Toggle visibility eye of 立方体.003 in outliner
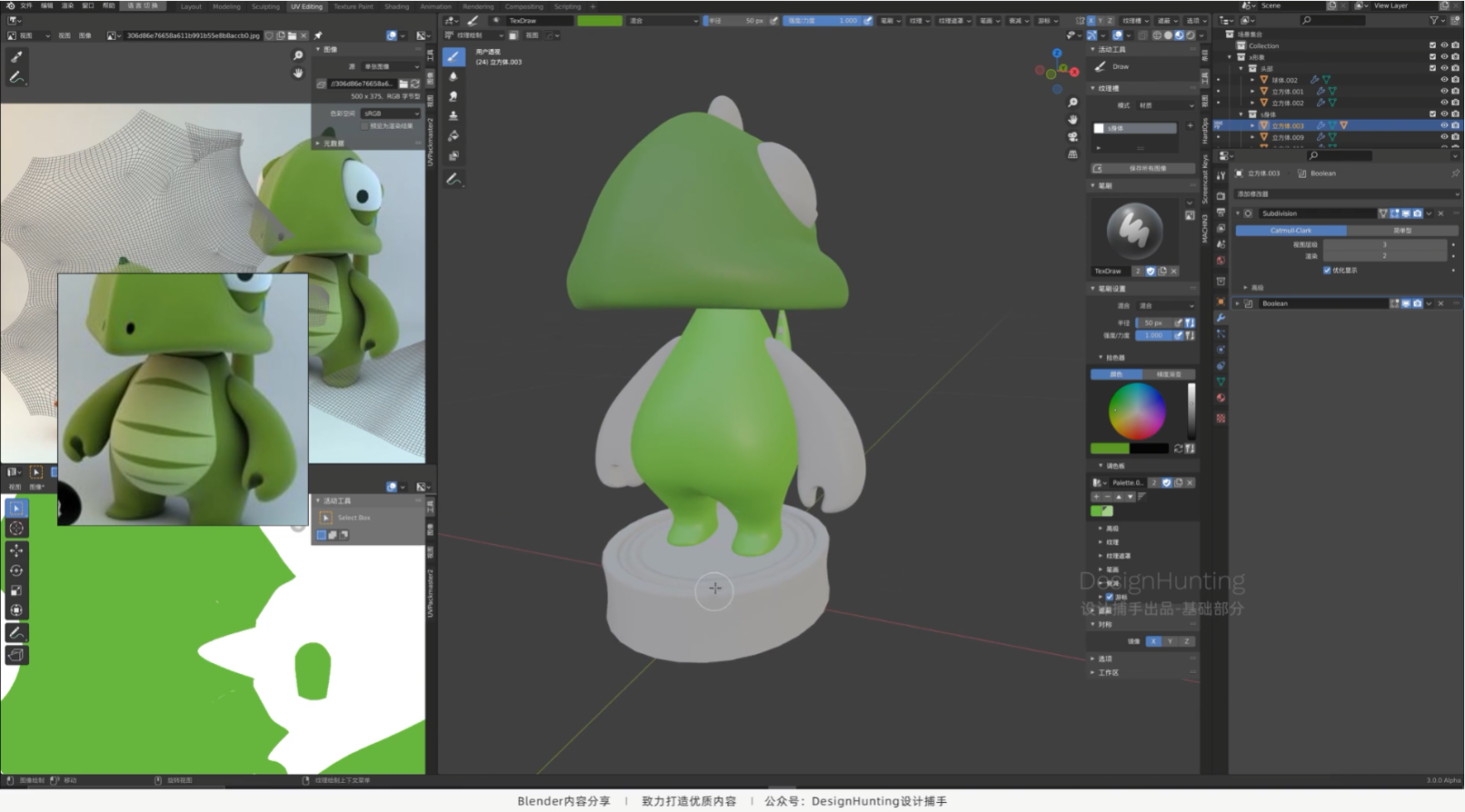The image size is (1465, 812). point(1444,125)
